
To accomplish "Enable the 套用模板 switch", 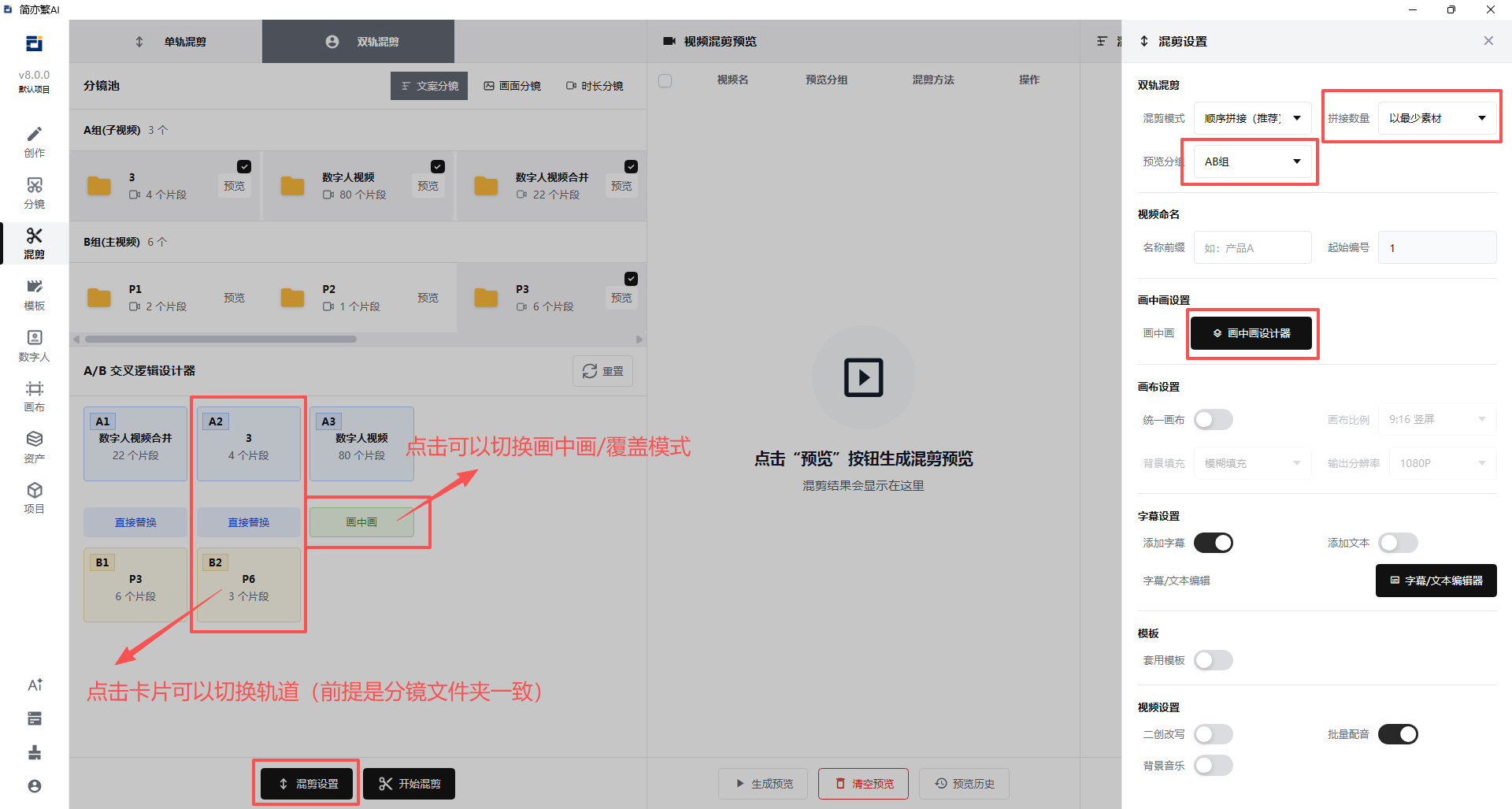I will coord(1214,660).
